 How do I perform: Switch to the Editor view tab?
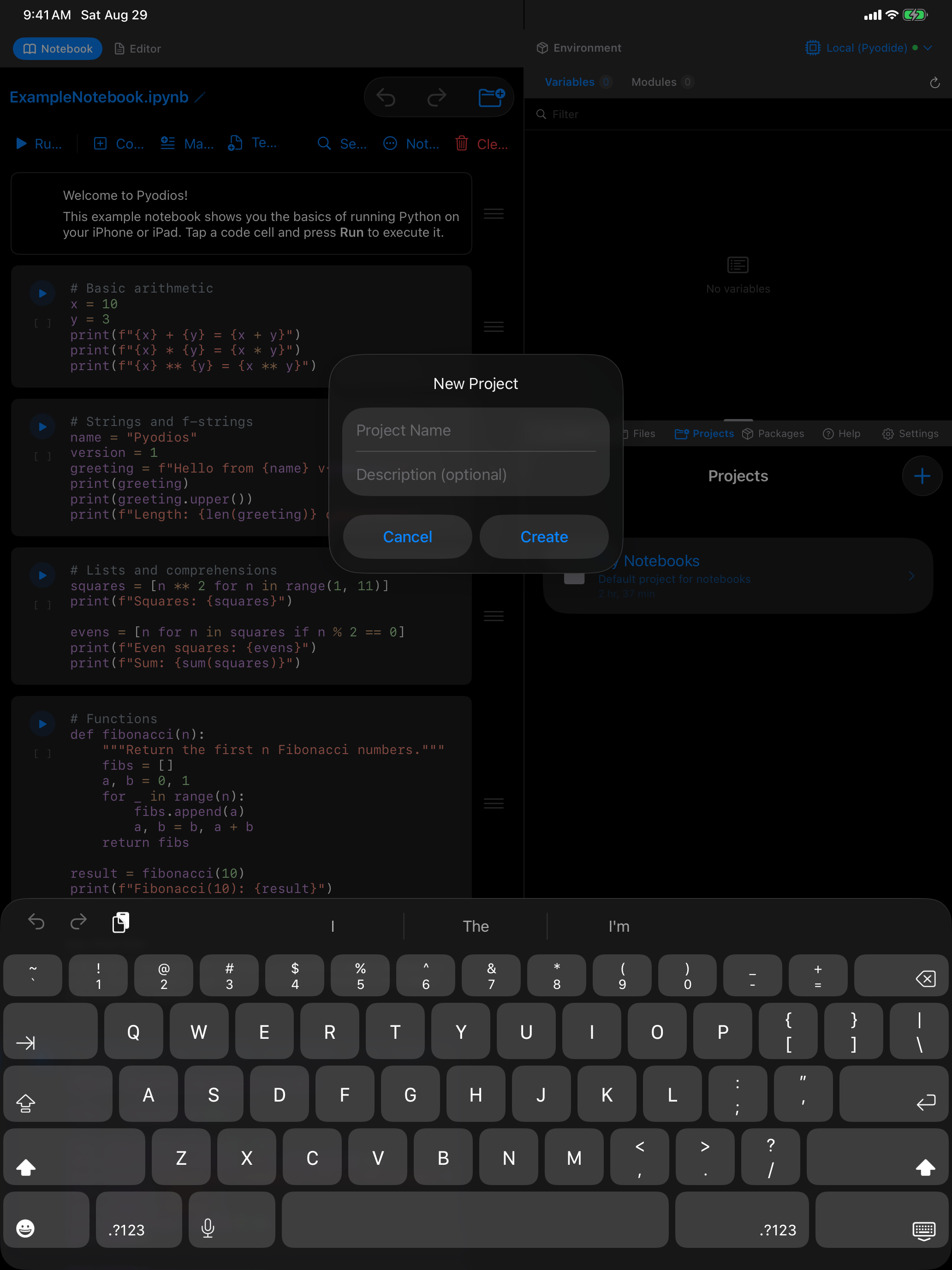click(138, 49)
